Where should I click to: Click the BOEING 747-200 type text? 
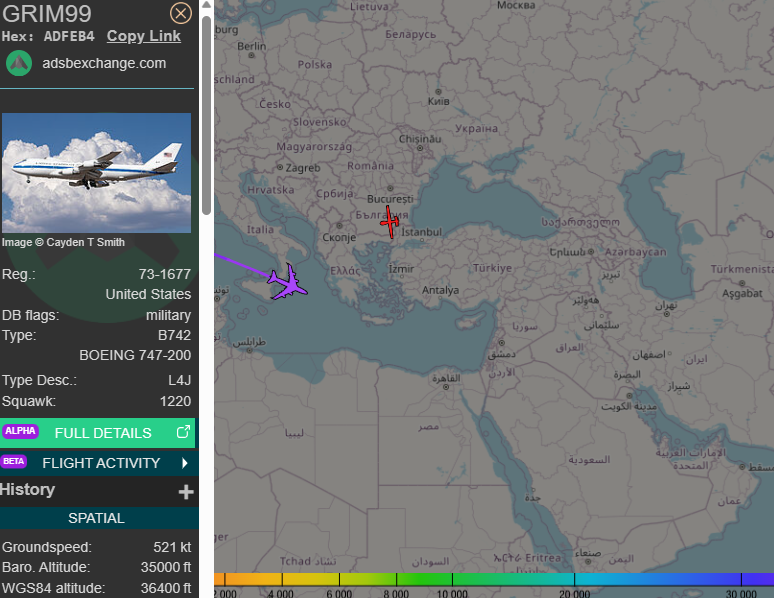135,356
